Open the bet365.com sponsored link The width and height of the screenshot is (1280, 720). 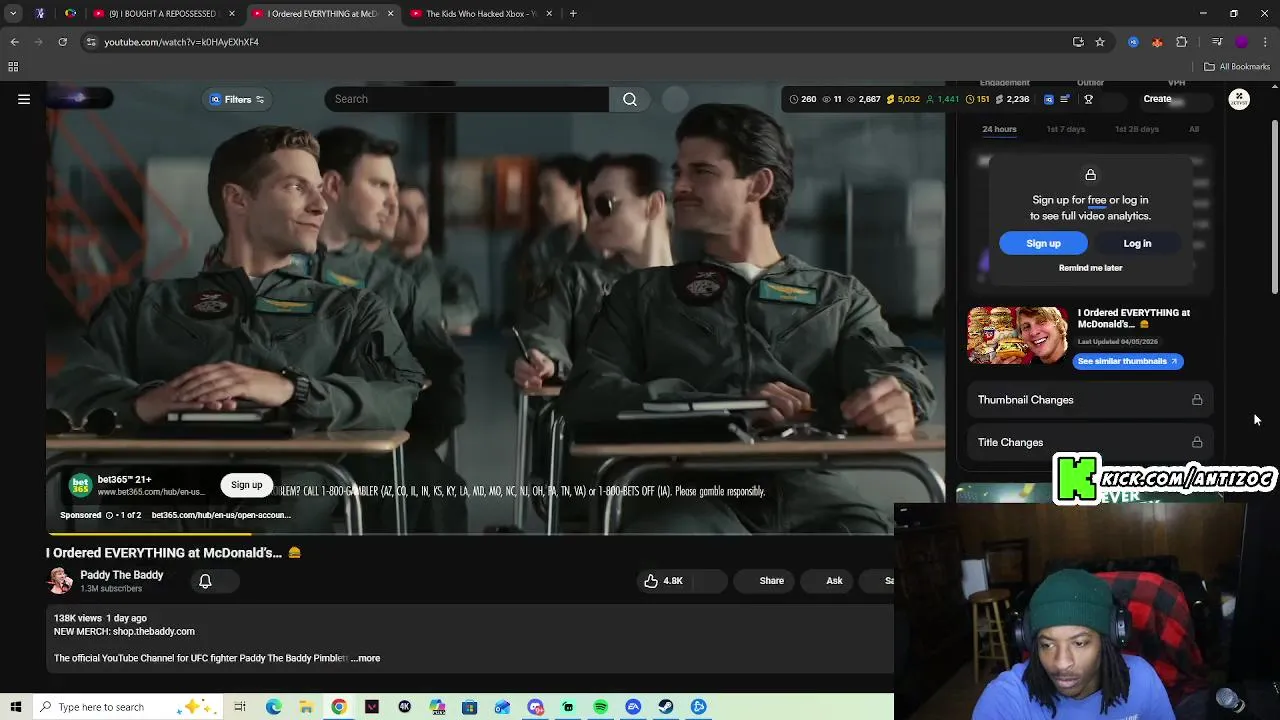(221, 515)
